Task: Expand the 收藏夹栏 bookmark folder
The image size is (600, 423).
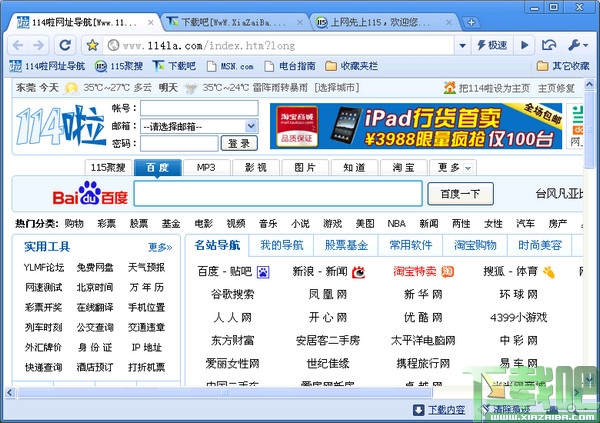Action: 351,66
